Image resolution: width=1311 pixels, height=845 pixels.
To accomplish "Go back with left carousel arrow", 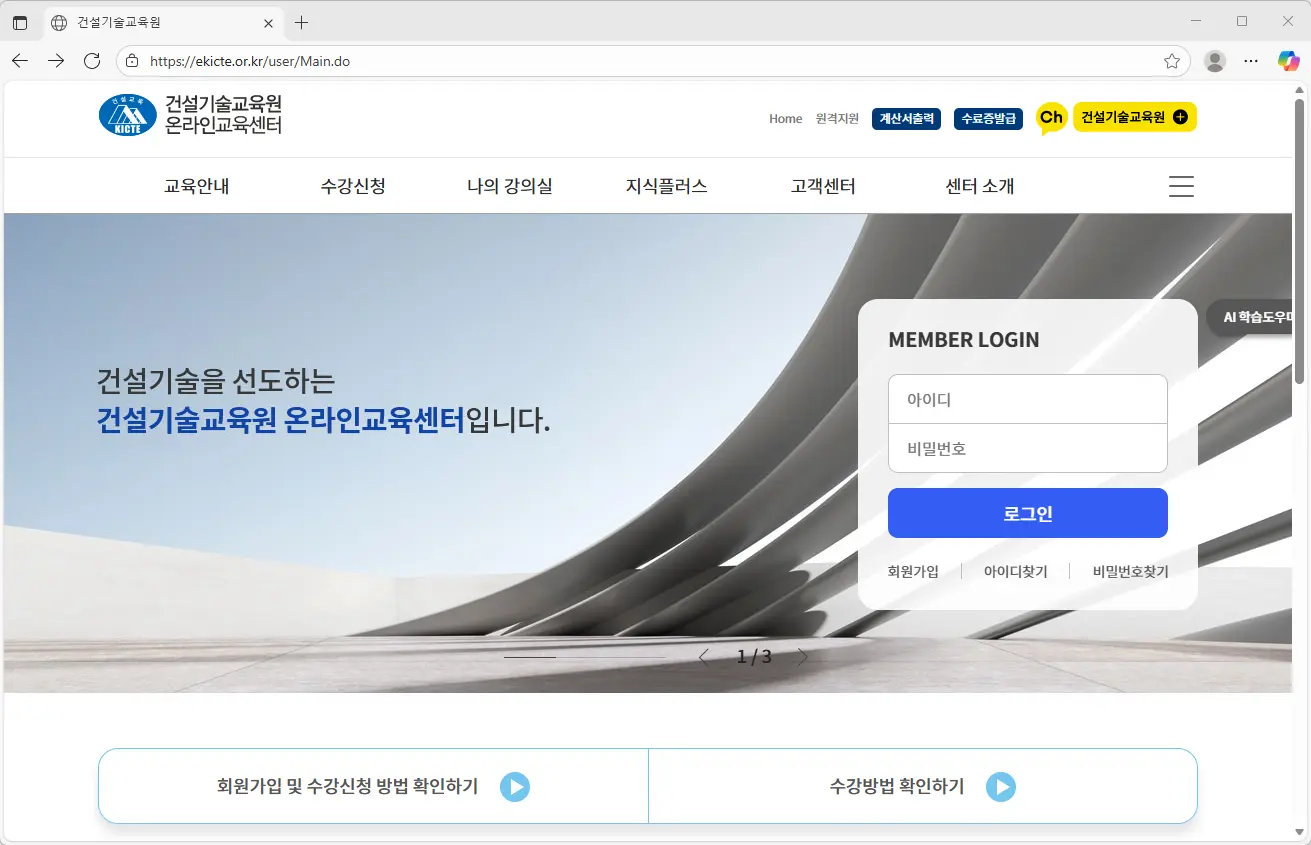I will click(703, 657).
